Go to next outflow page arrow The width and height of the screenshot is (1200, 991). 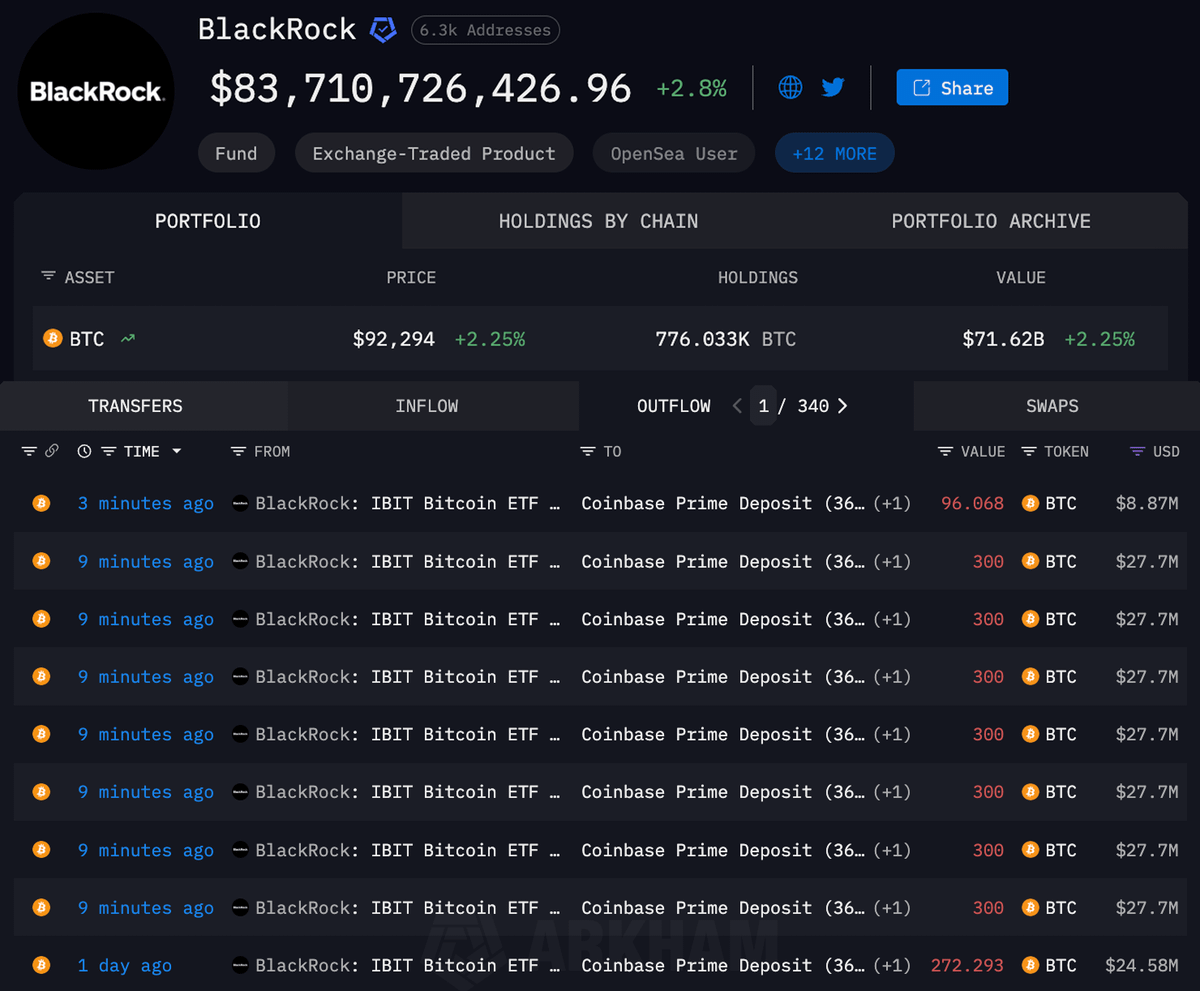(842, 406)
